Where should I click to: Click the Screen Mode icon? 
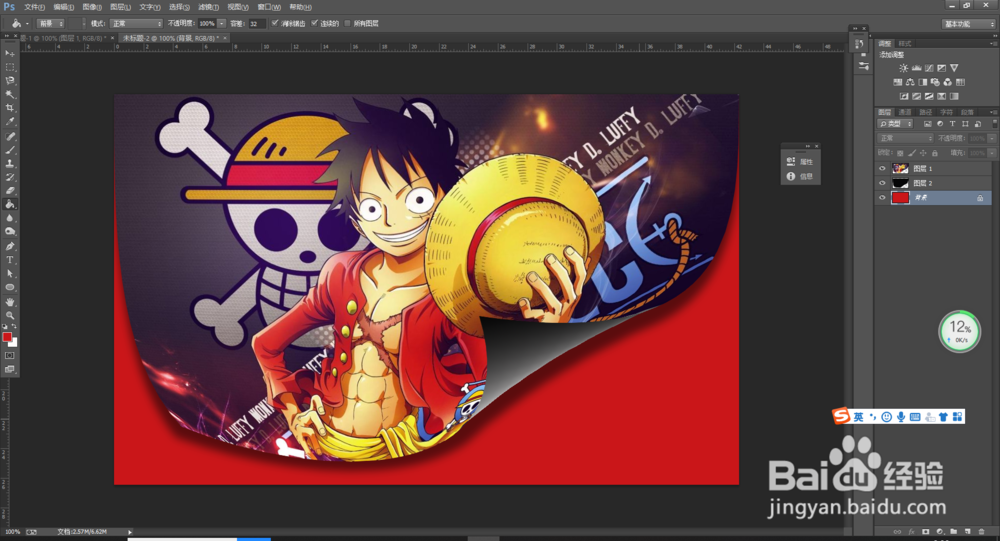click(10, 369)
